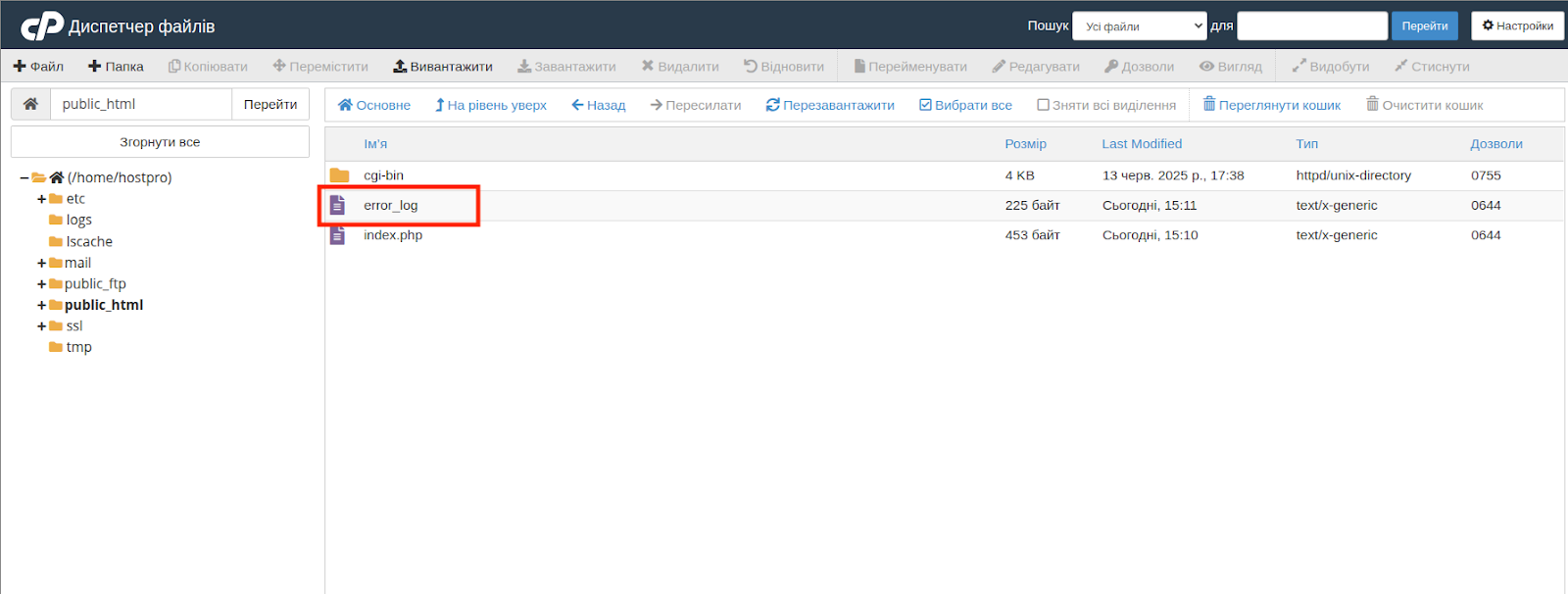1568x594 pixels.
Task: Click Перемістити in the toolbar
Action: pyautogui.click(x=320, y=66)
